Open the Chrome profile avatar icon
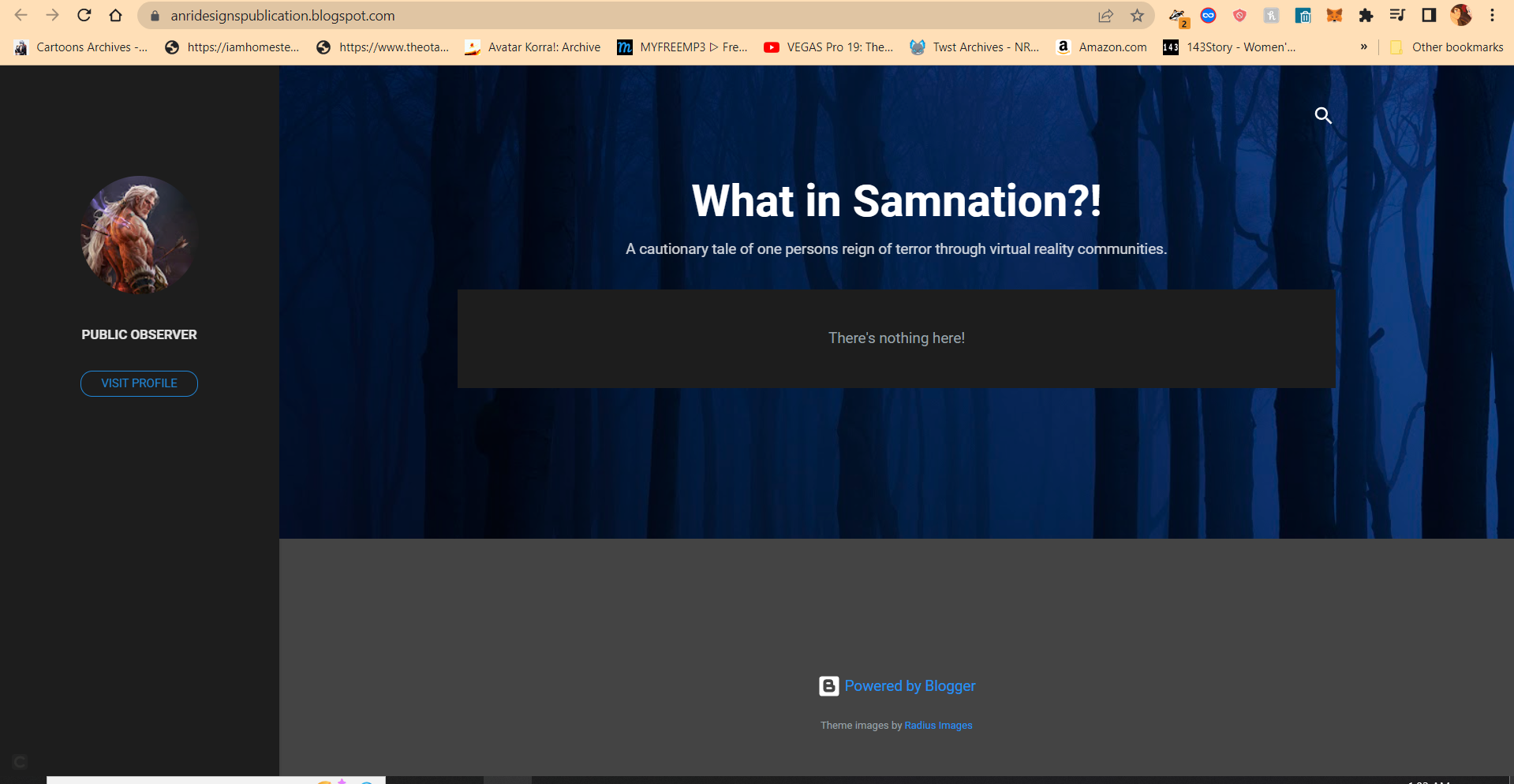 tap(1461, 16)
